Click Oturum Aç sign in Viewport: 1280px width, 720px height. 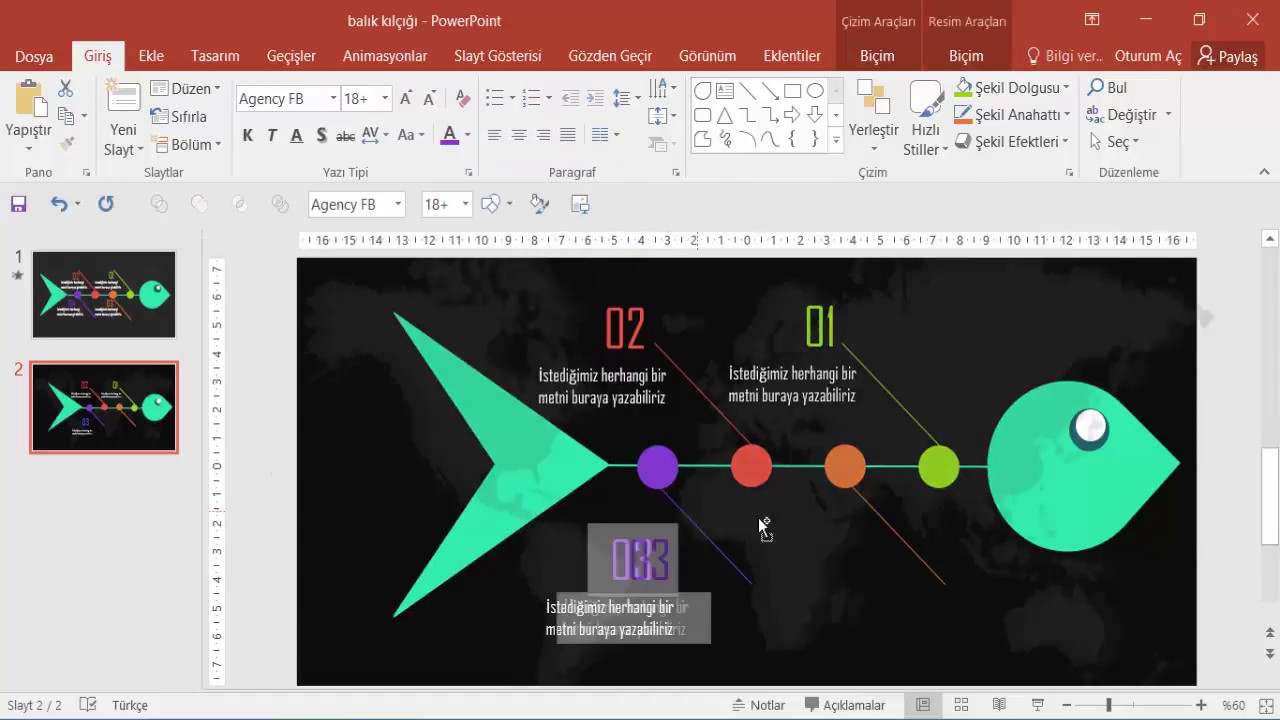coord(1148,56)
